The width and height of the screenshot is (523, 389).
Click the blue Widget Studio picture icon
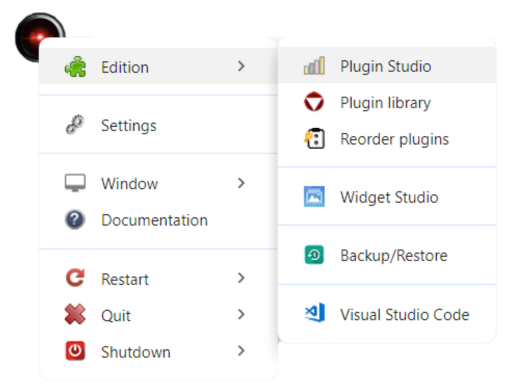[x=314, y=197]
